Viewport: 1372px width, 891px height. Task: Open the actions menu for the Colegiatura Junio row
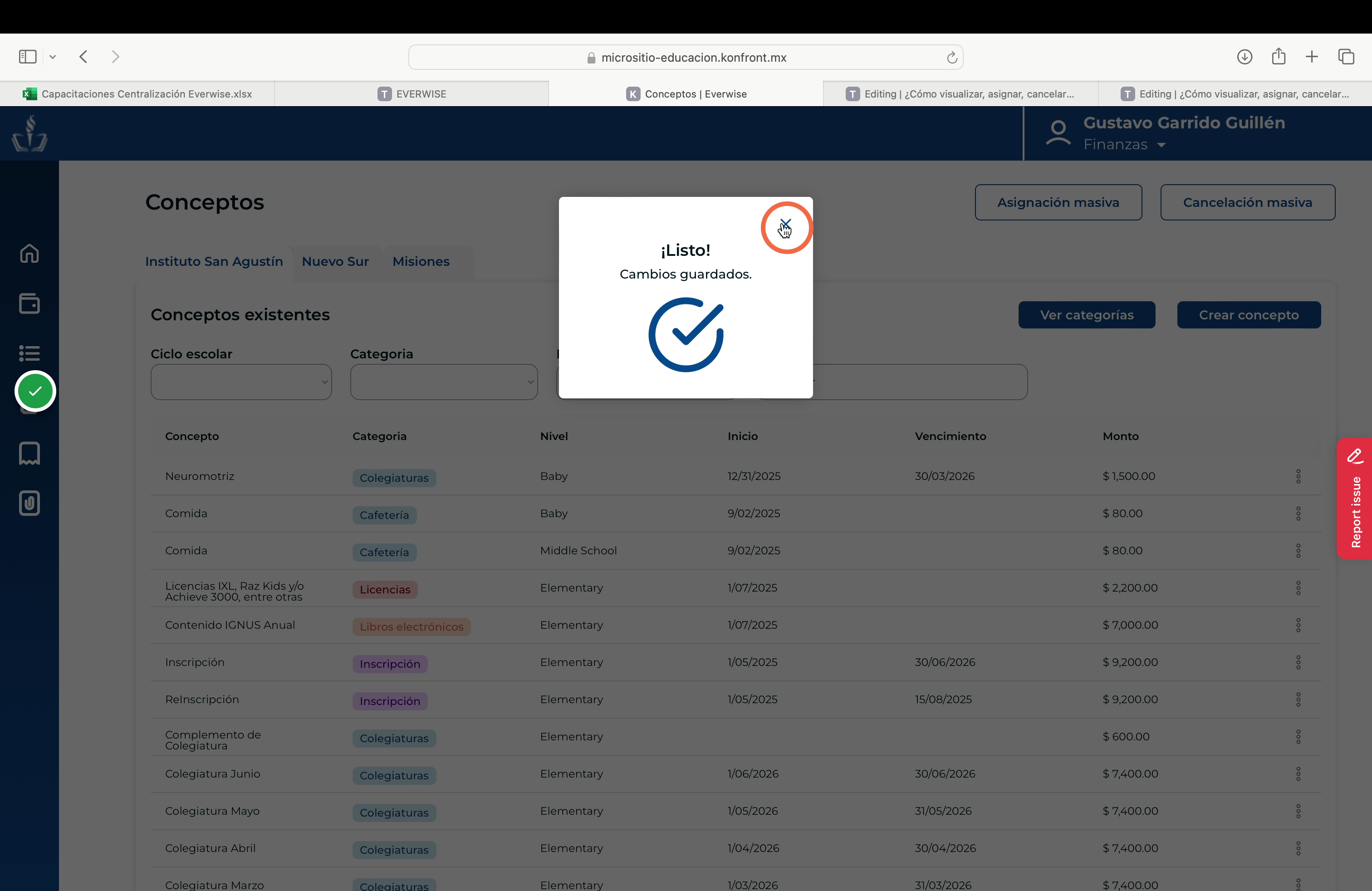point(1298,774)
